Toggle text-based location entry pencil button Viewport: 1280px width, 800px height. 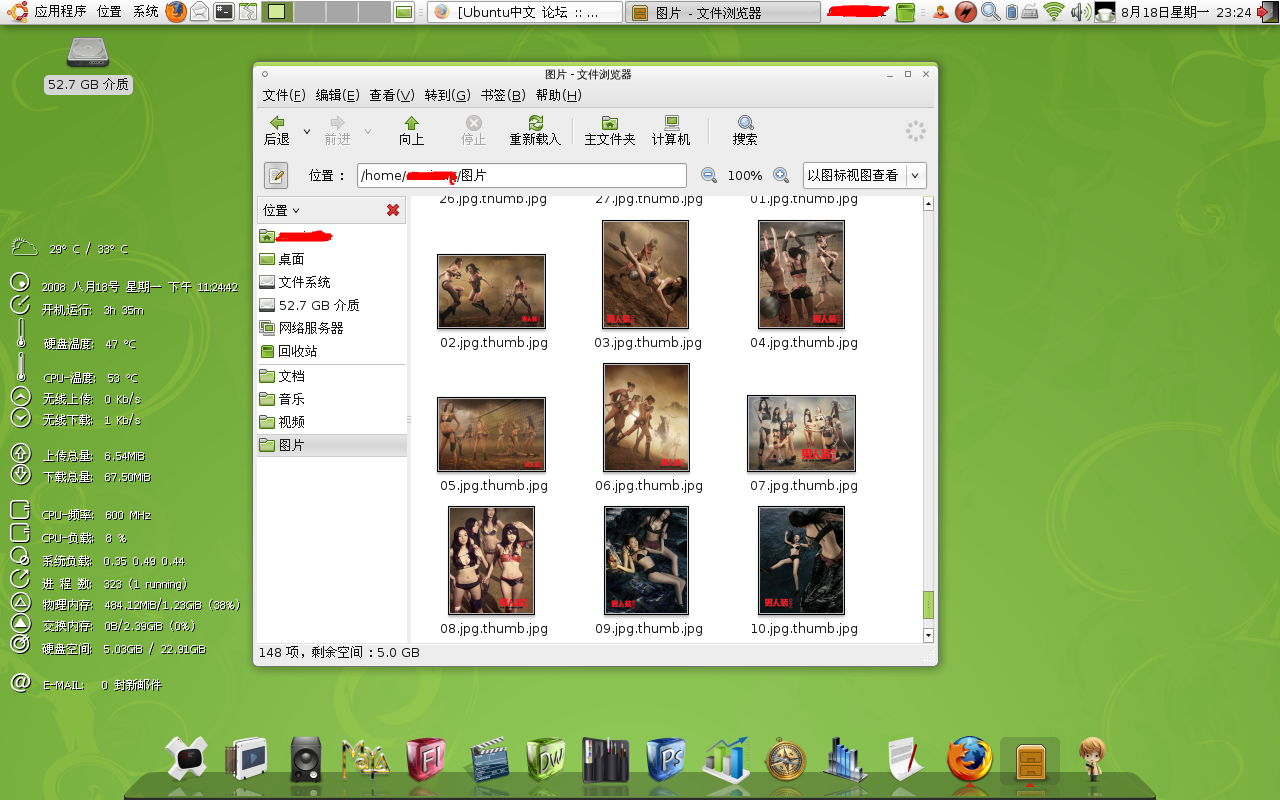pos(276,175)
